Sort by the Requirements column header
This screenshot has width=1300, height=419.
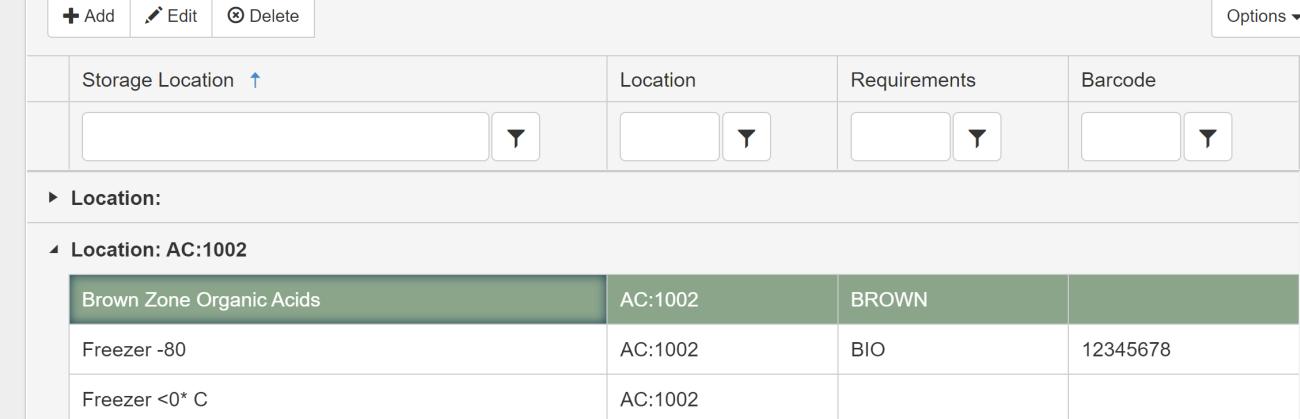(x=913, y=81)
